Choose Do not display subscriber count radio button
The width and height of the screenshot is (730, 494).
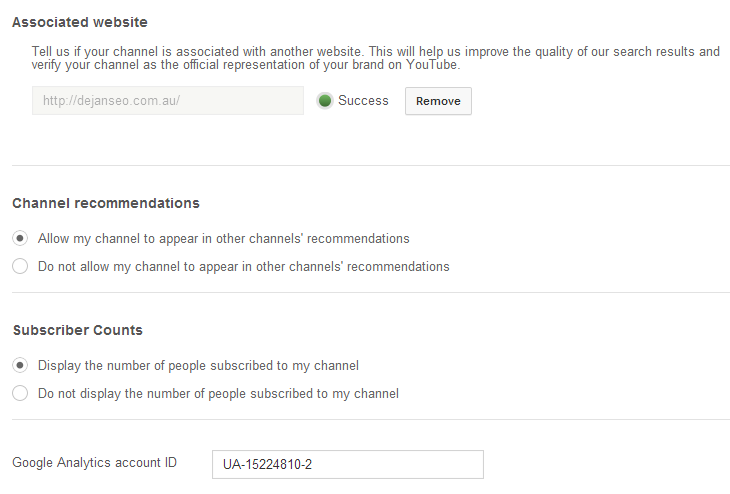(20, 393)
